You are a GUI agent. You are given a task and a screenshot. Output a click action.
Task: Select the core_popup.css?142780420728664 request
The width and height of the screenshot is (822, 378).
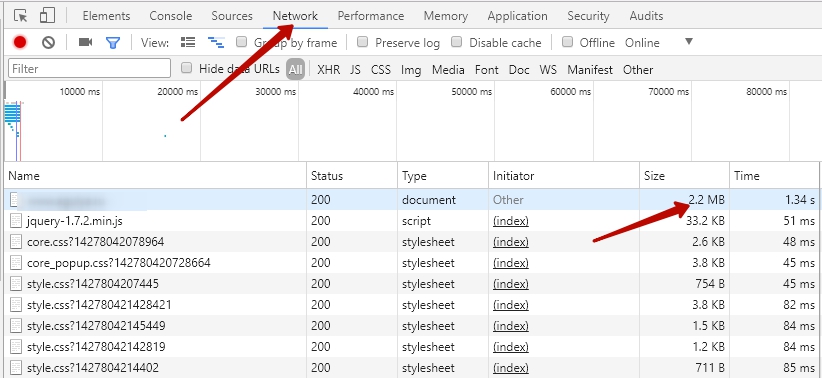118,263
